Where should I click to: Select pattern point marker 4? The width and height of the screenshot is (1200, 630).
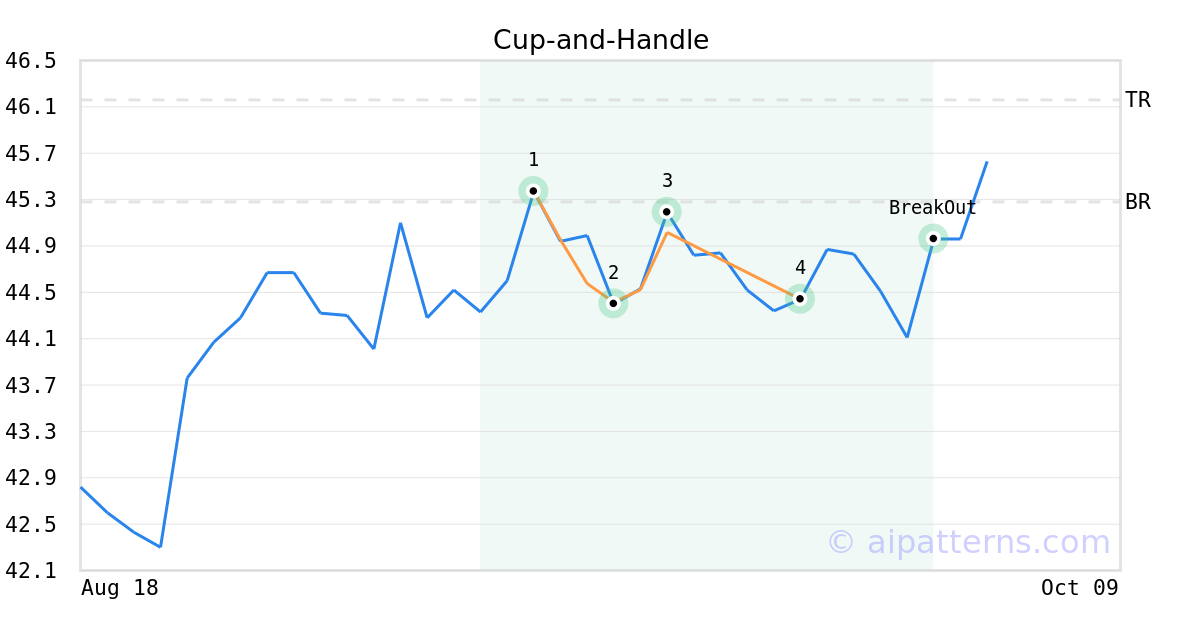pos(800,298)
